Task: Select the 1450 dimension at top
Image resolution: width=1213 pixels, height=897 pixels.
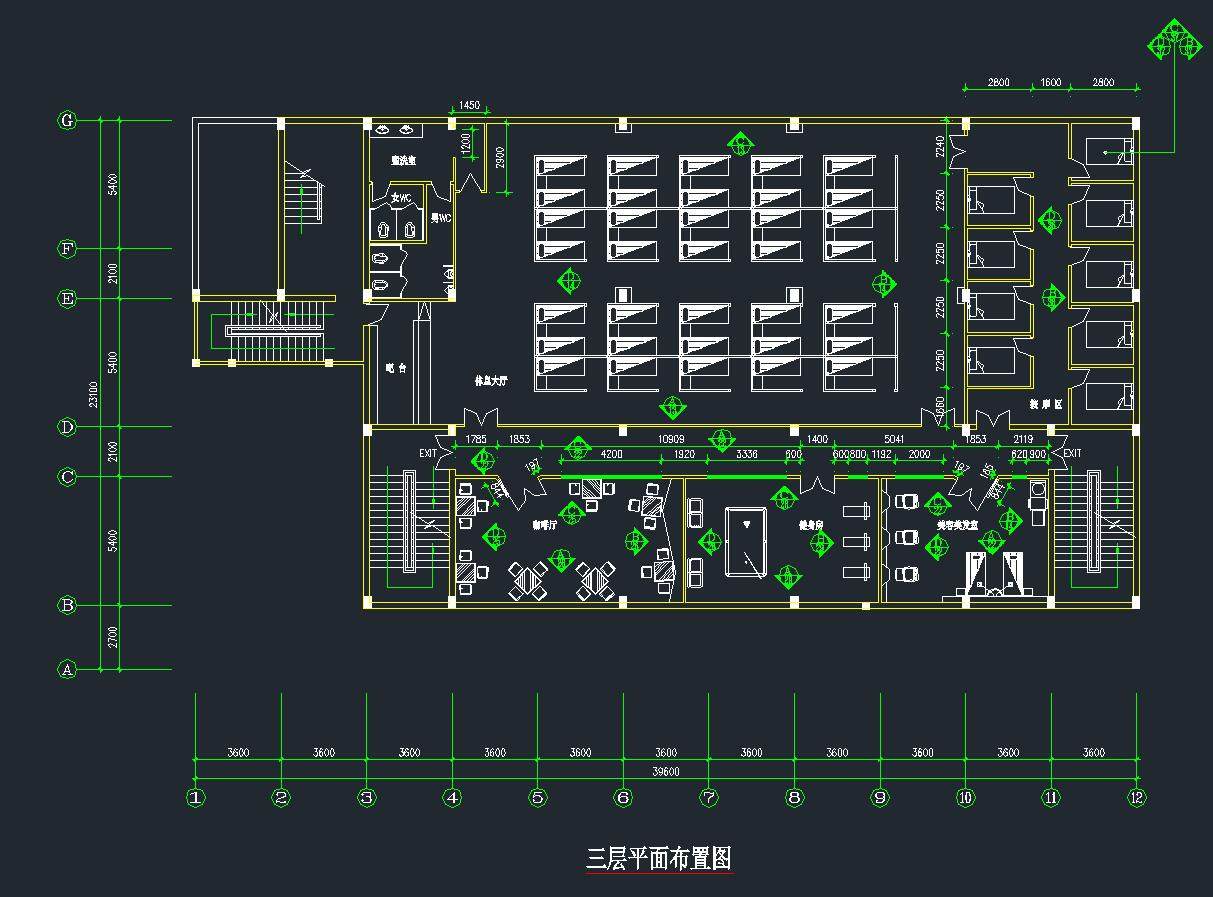Action: [469, 105]
